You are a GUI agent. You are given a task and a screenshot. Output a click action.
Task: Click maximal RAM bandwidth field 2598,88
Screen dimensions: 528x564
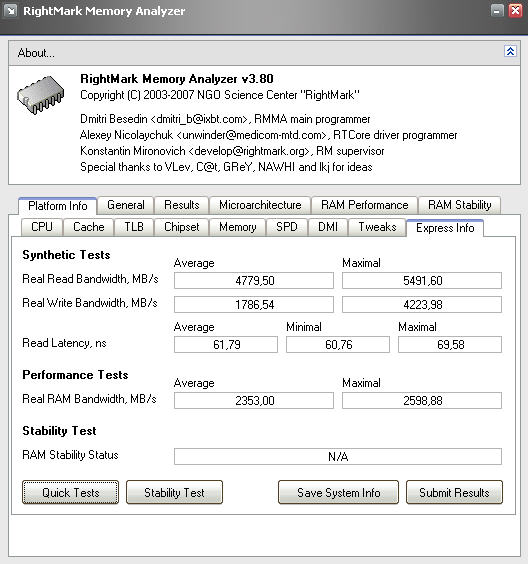(x=422, y=401)
